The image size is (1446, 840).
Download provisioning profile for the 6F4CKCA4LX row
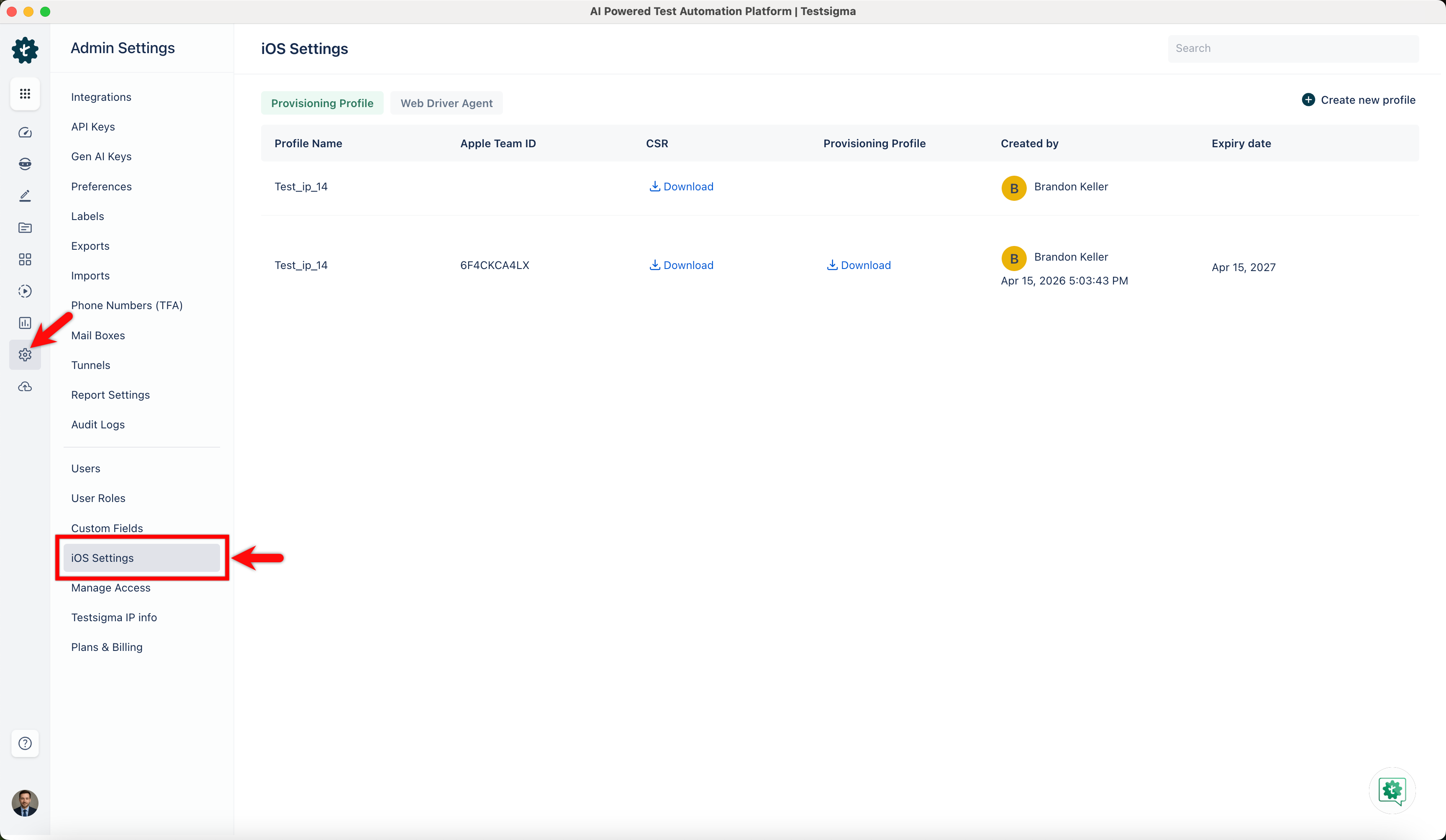(x=859, y=265)
